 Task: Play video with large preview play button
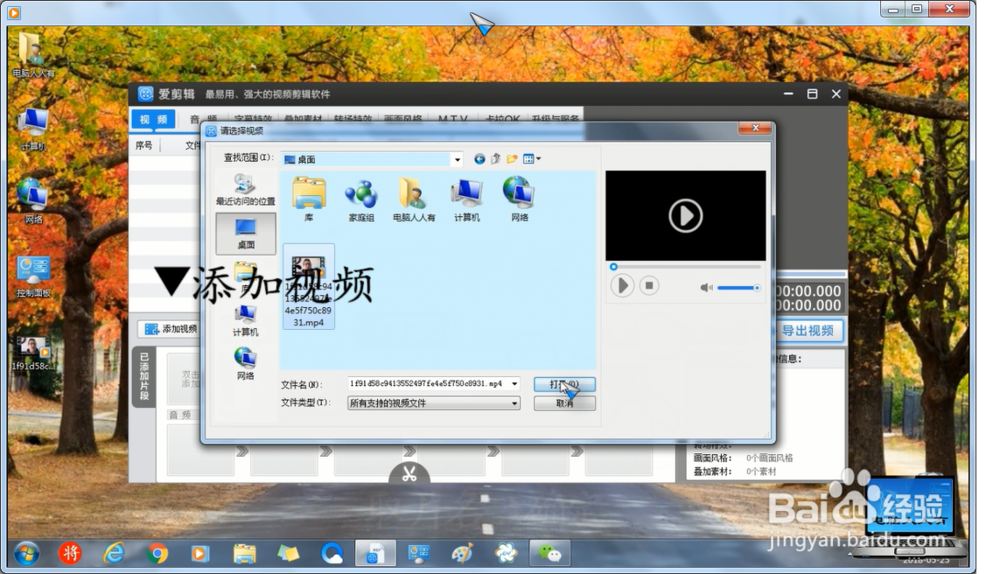[686, 216]
